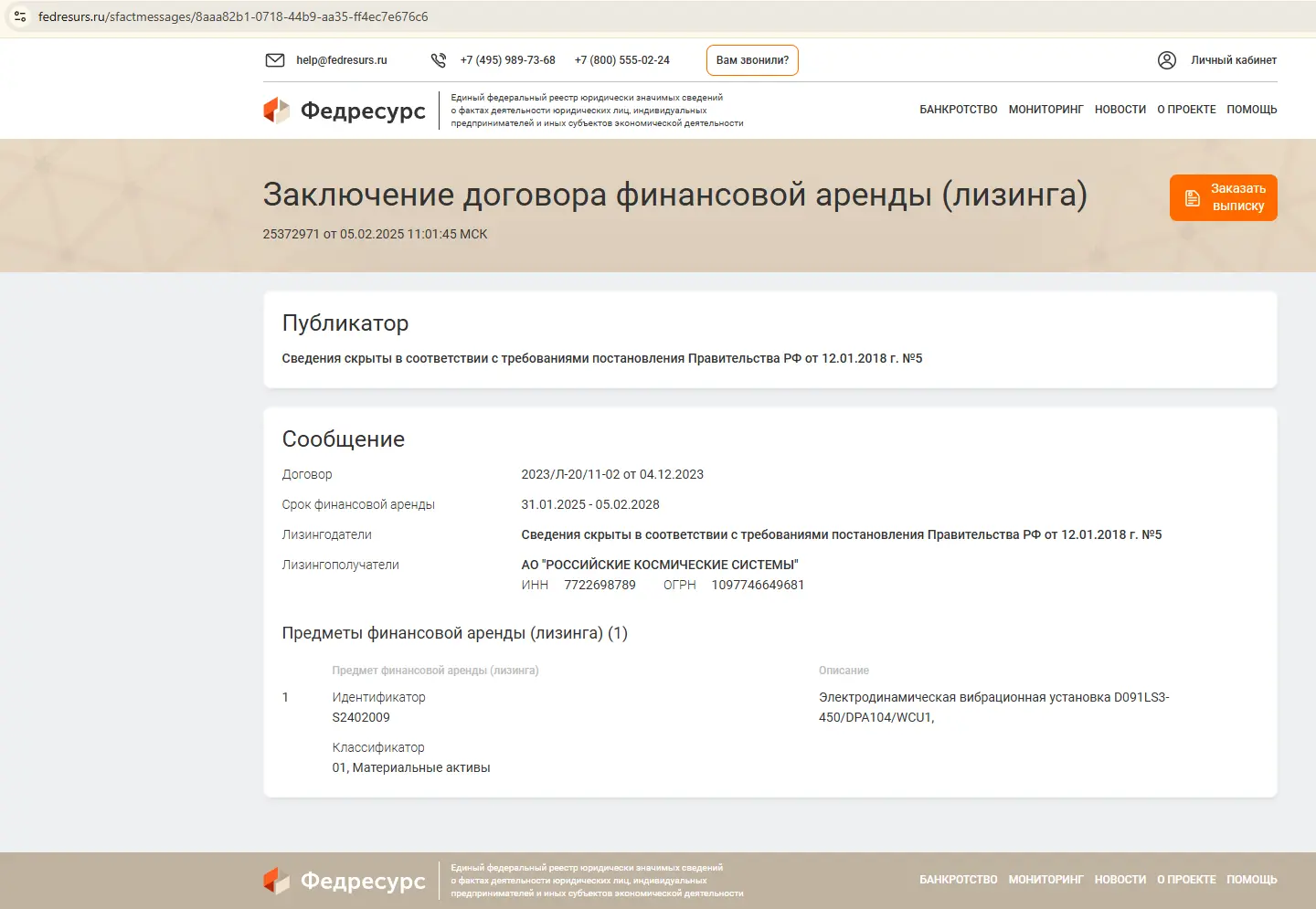This screenshot has width=1316, height=909.
Task: Click the Идентификатор label
Action: [378, 697]
